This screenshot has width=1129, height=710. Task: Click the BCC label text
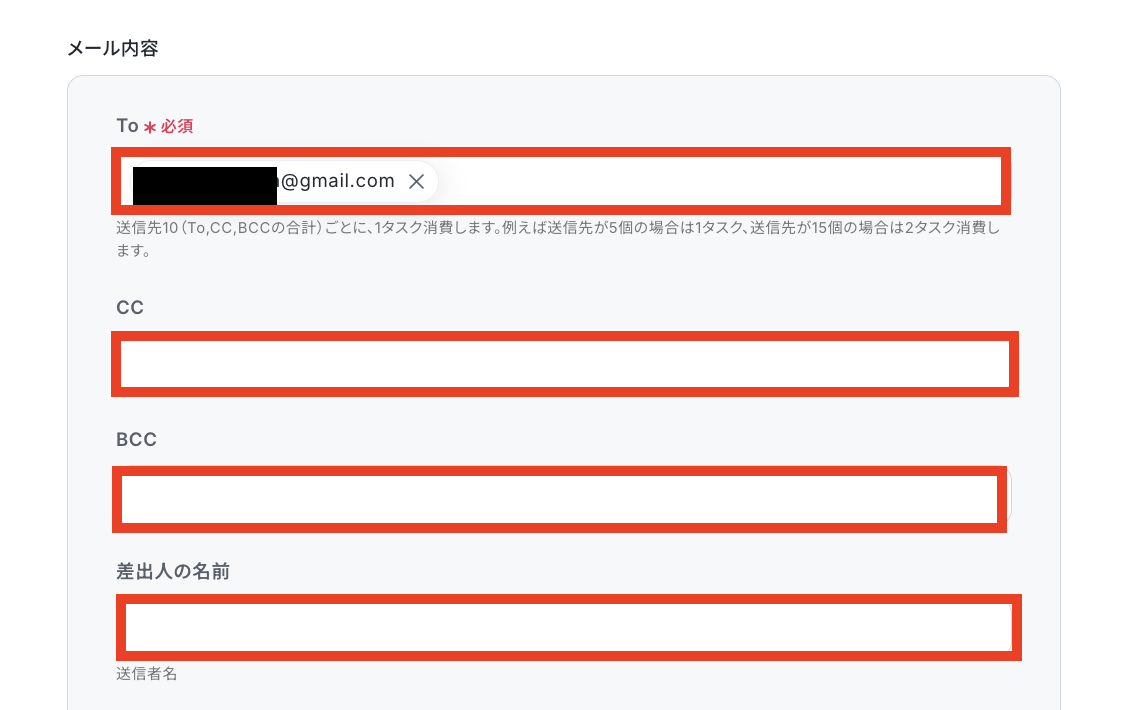[x=136, y=439]
